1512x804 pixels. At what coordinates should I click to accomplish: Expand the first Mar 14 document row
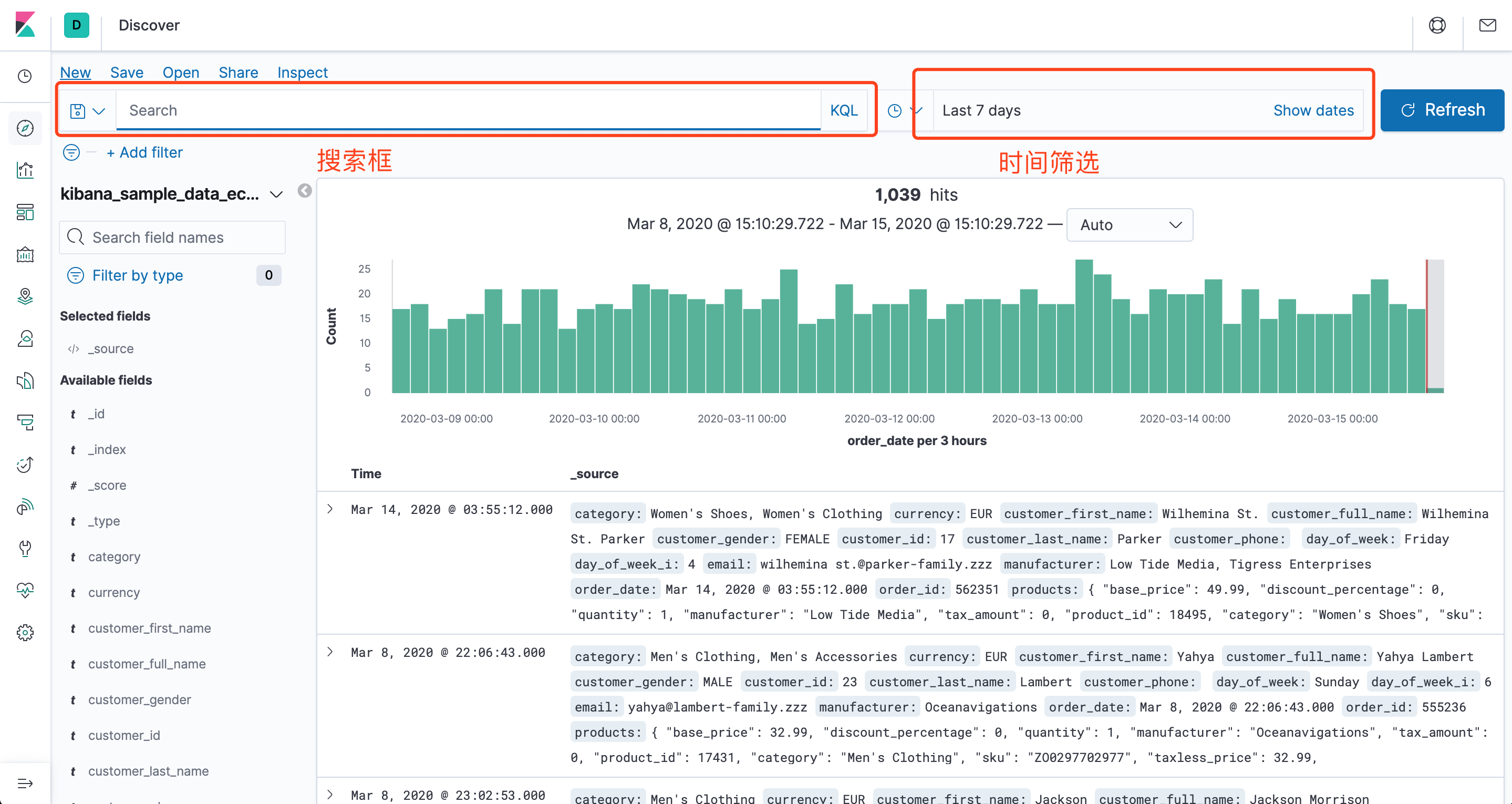point(329,509)
